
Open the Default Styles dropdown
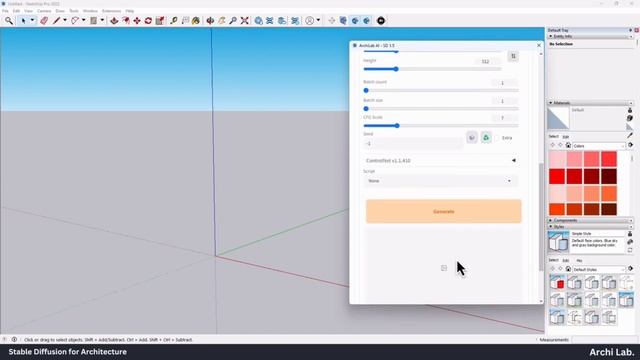(599, 269)
